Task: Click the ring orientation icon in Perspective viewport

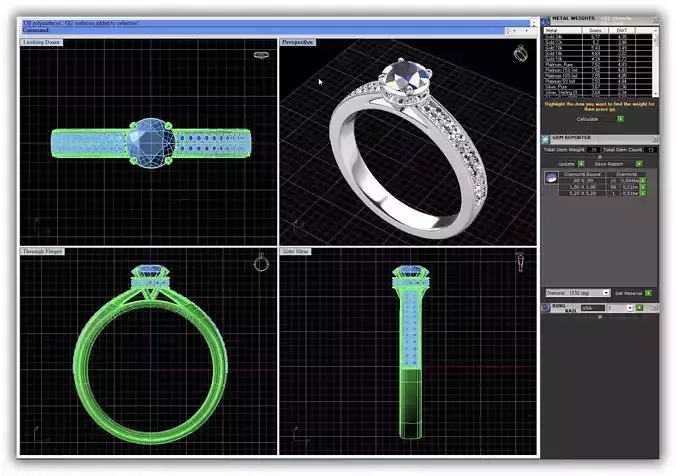Action: pyautogui.click(x=521, y=53)
